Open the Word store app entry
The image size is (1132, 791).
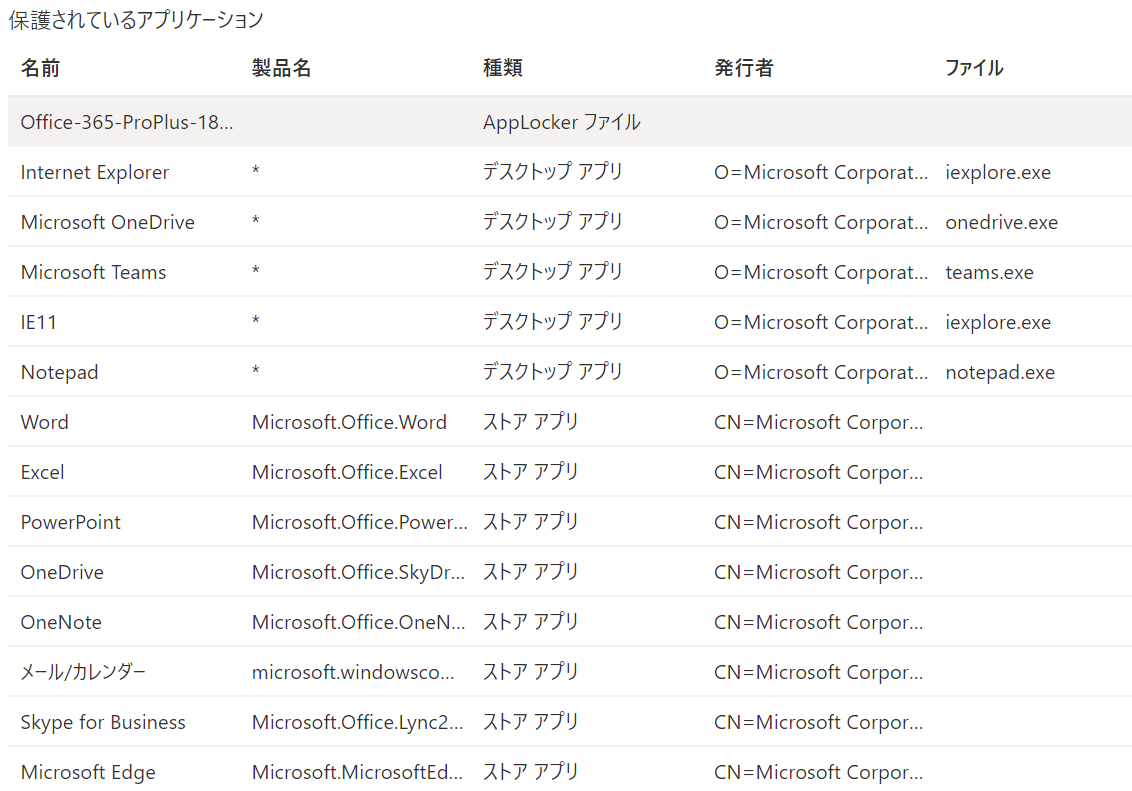(x=45, y=423)
